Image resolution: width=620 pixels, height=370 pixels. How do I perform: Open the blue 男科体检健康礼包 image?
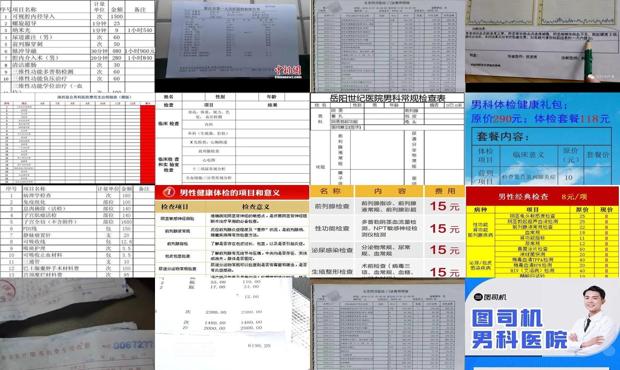tap(542, 139)
